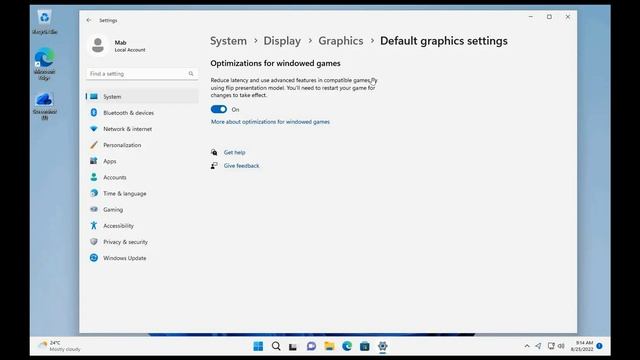Open the Network & internet wifi icon
The image size is (640, 360).
coord(94,129)
